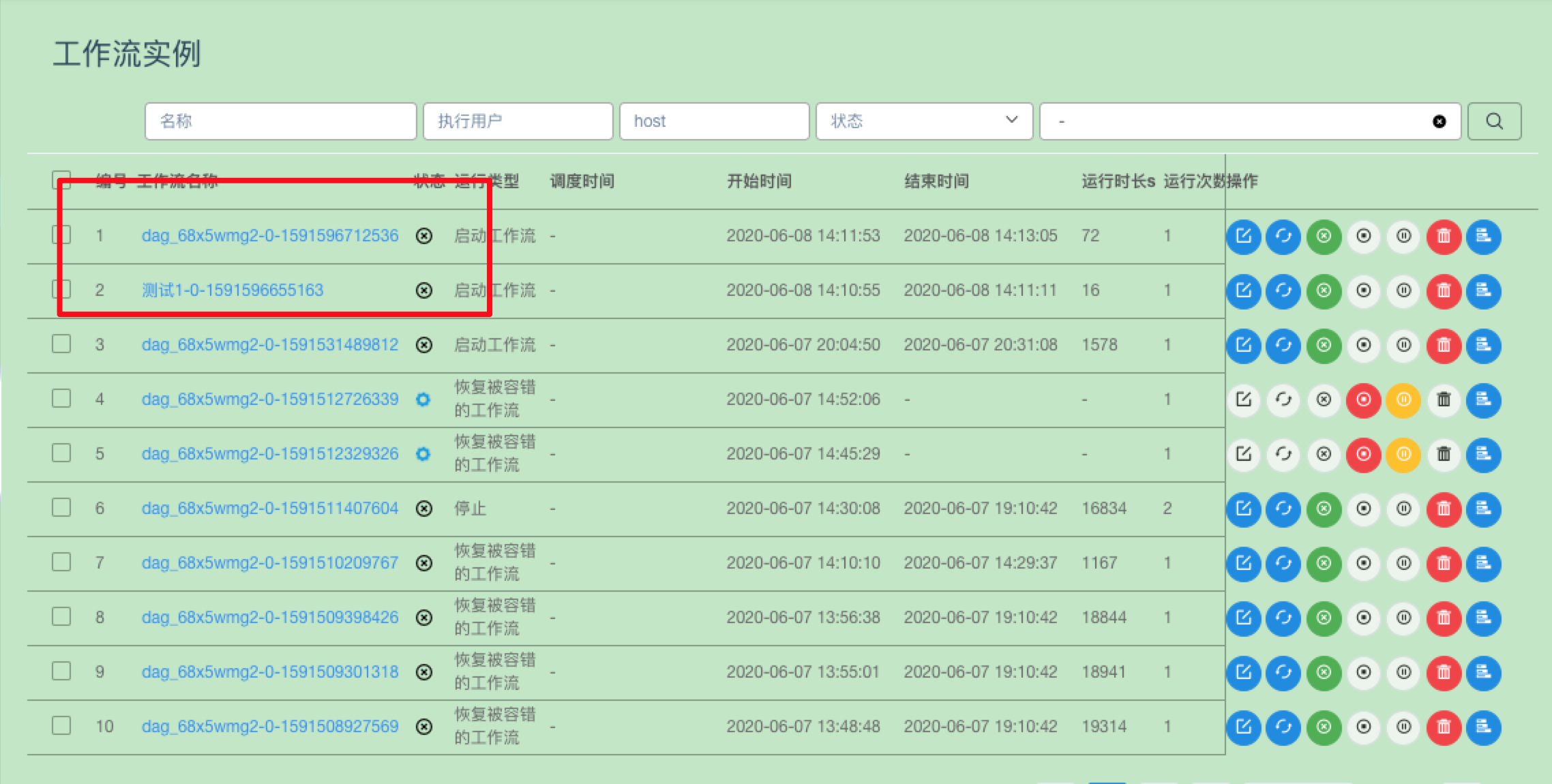Tick the checkbox for row 10
The height and width of the screenshot is (784, 1552).
[x=61, y=725]
